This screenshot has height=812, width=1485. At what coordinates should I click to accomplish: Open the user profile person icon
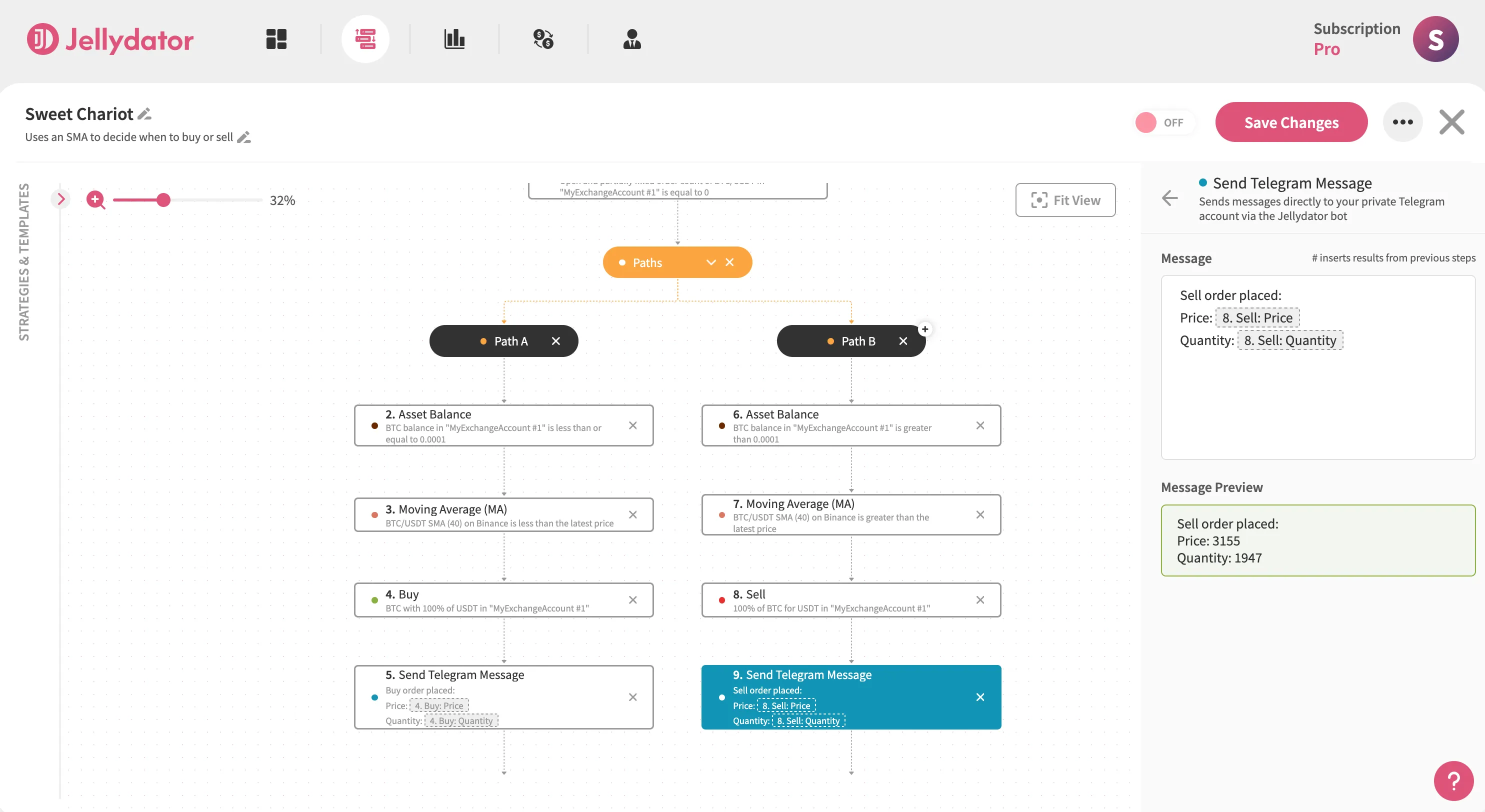pos(632,38)
